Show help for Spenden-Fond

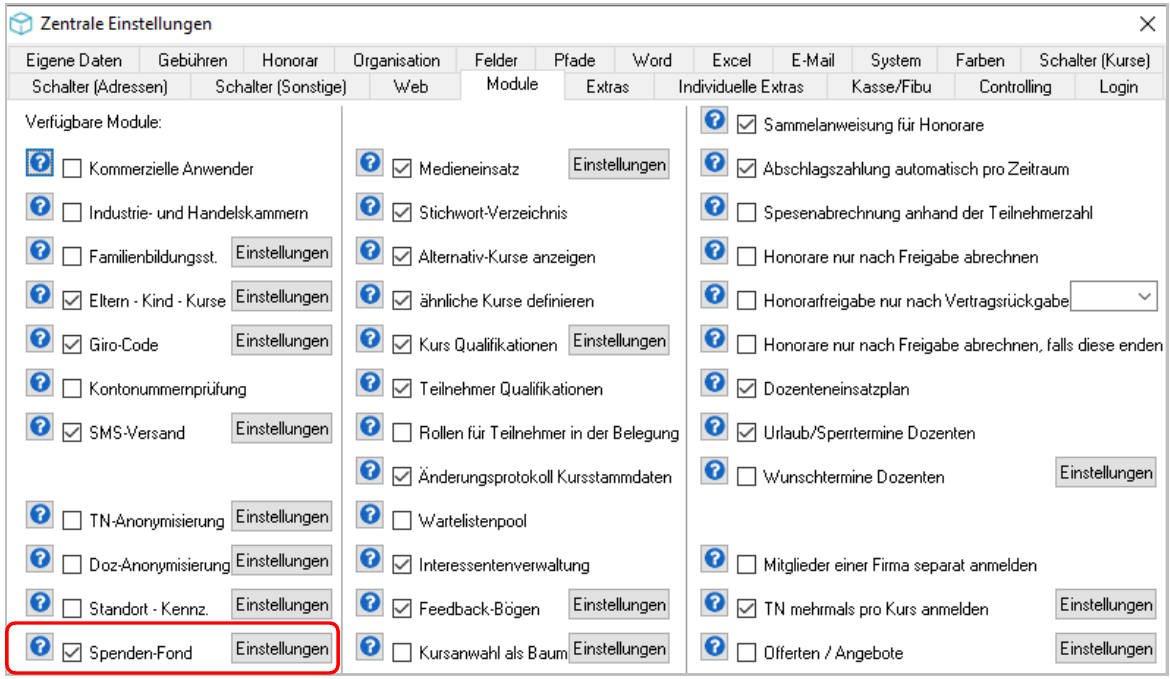(x=40, y=647)
